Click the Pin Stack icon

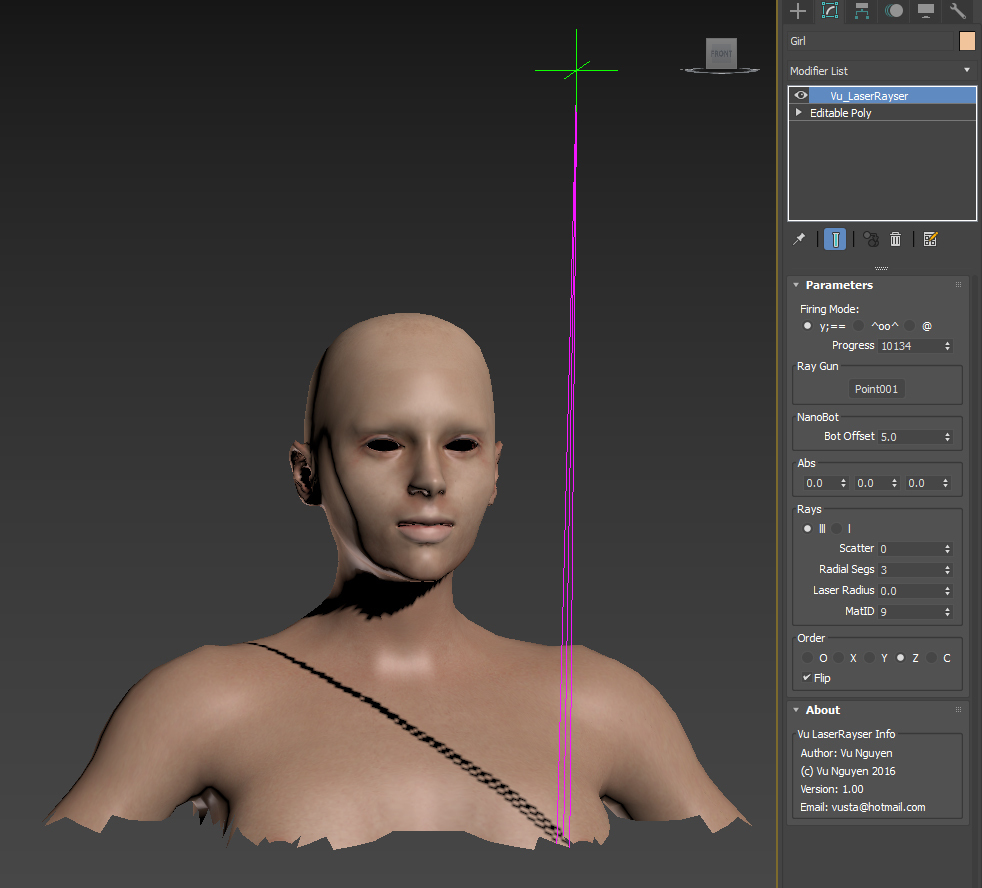click(x=799, y=239)
